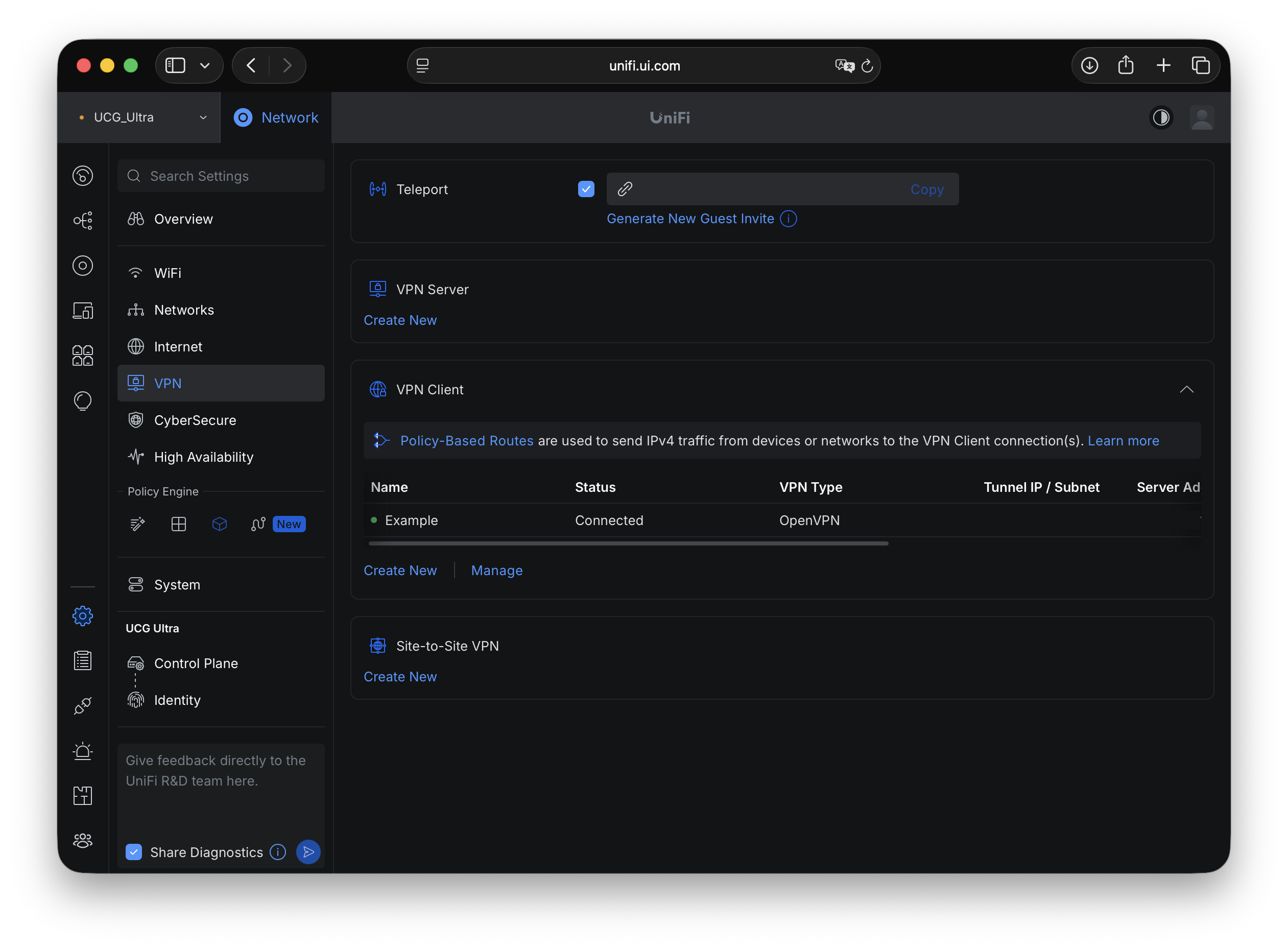This screenshot has width=1288, height=949.
Task: Toggle the dark/light theme button
Action: (1161, 117)
